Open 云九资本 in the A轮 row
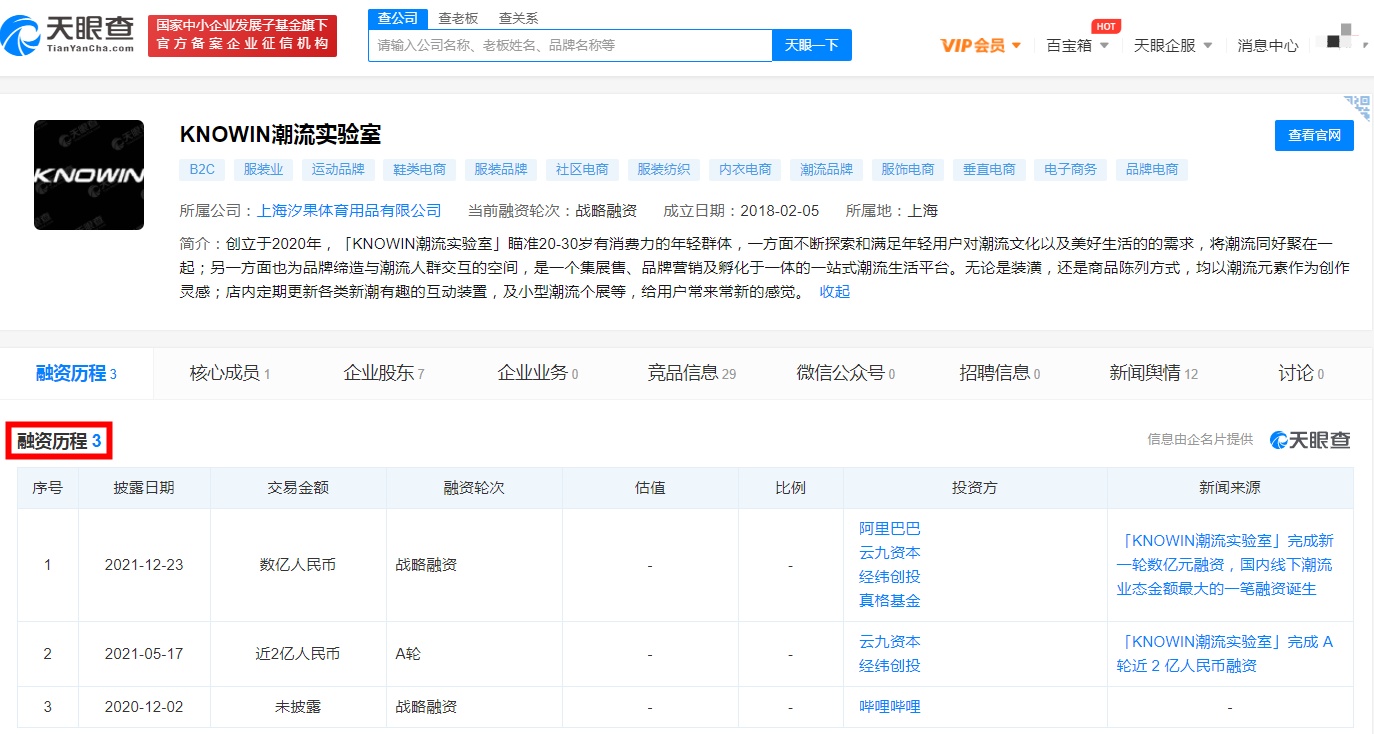 [x=890, y=642]
